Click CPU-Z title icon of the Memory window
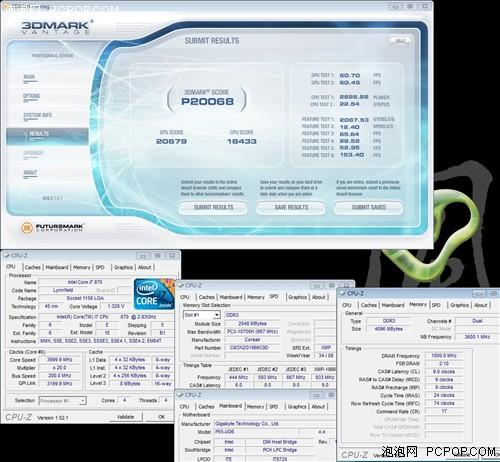This screenshot has height=462, width=500. point(343,293)
